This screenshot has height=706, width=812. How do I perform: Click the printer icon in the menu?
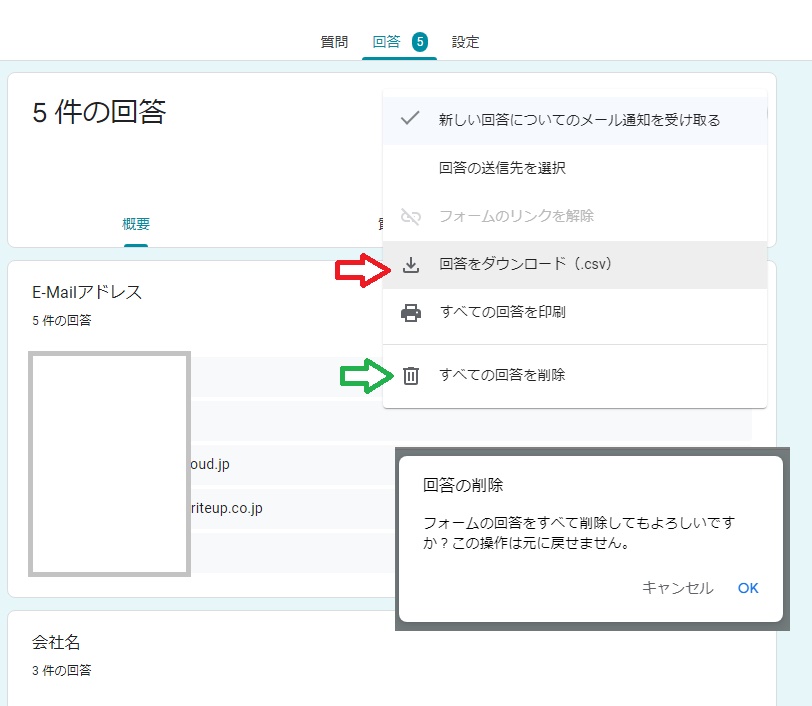pyautogui.click(x=410, y=313)
